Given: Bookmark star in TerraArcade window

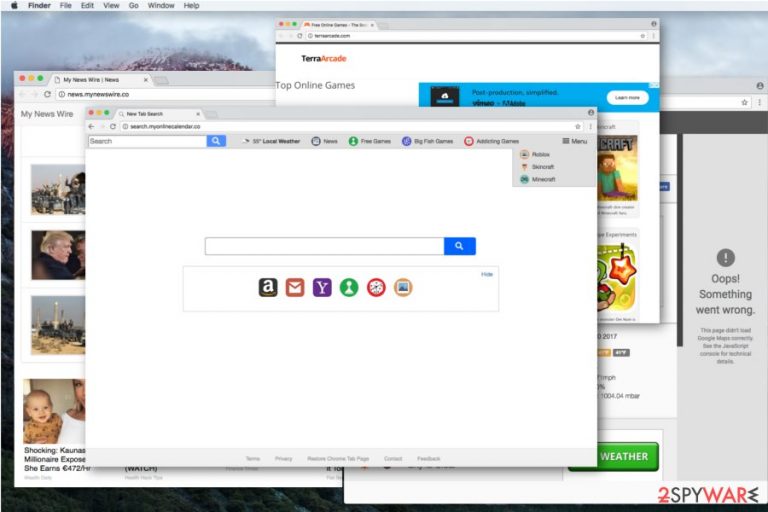Looking at the screenshot, I should click(642, 36).
